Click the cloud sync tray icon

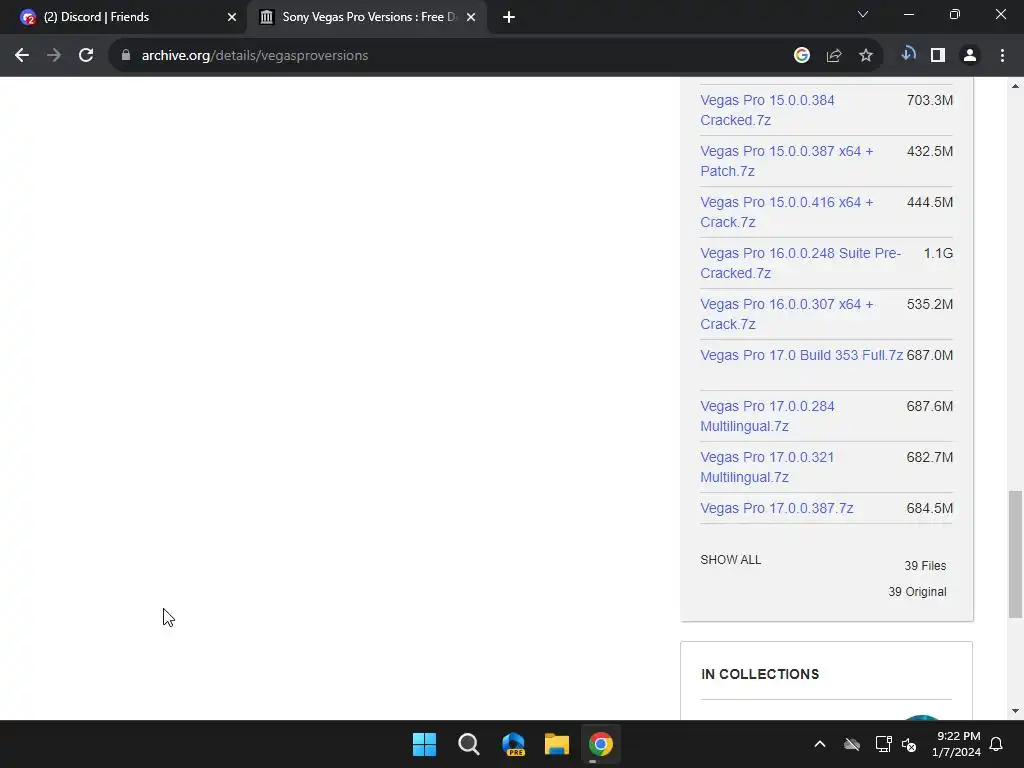tap(852, 744)
